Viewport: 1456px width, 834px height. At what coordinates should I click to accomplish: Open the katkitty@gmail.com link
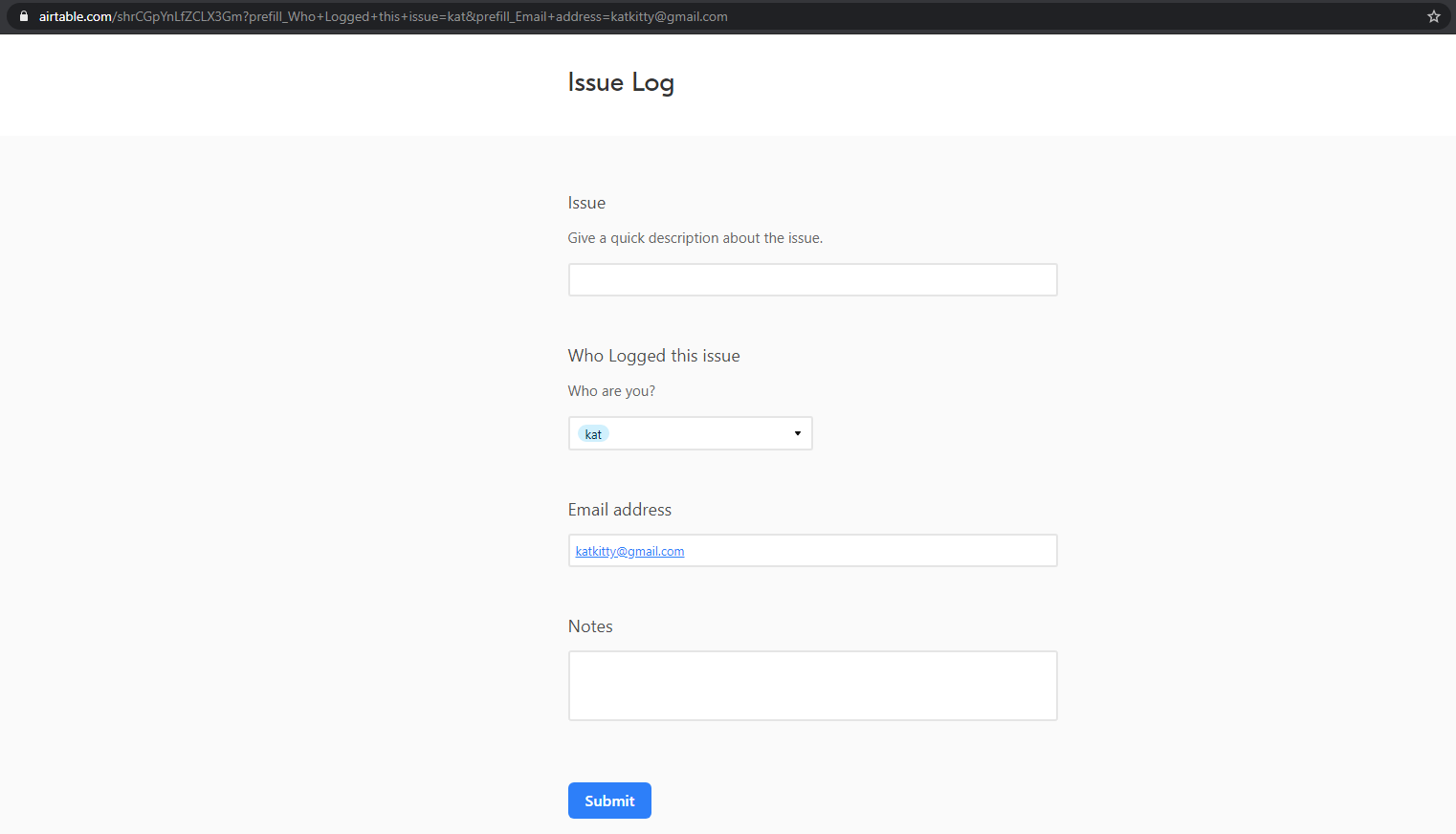[629, 551]
